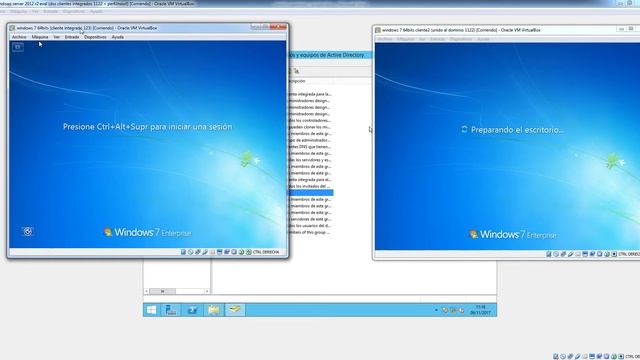This screenshot has width=640, height=360.
Task: Click optical drive icon in cliente2 status bar
Action: pos(556,254)
